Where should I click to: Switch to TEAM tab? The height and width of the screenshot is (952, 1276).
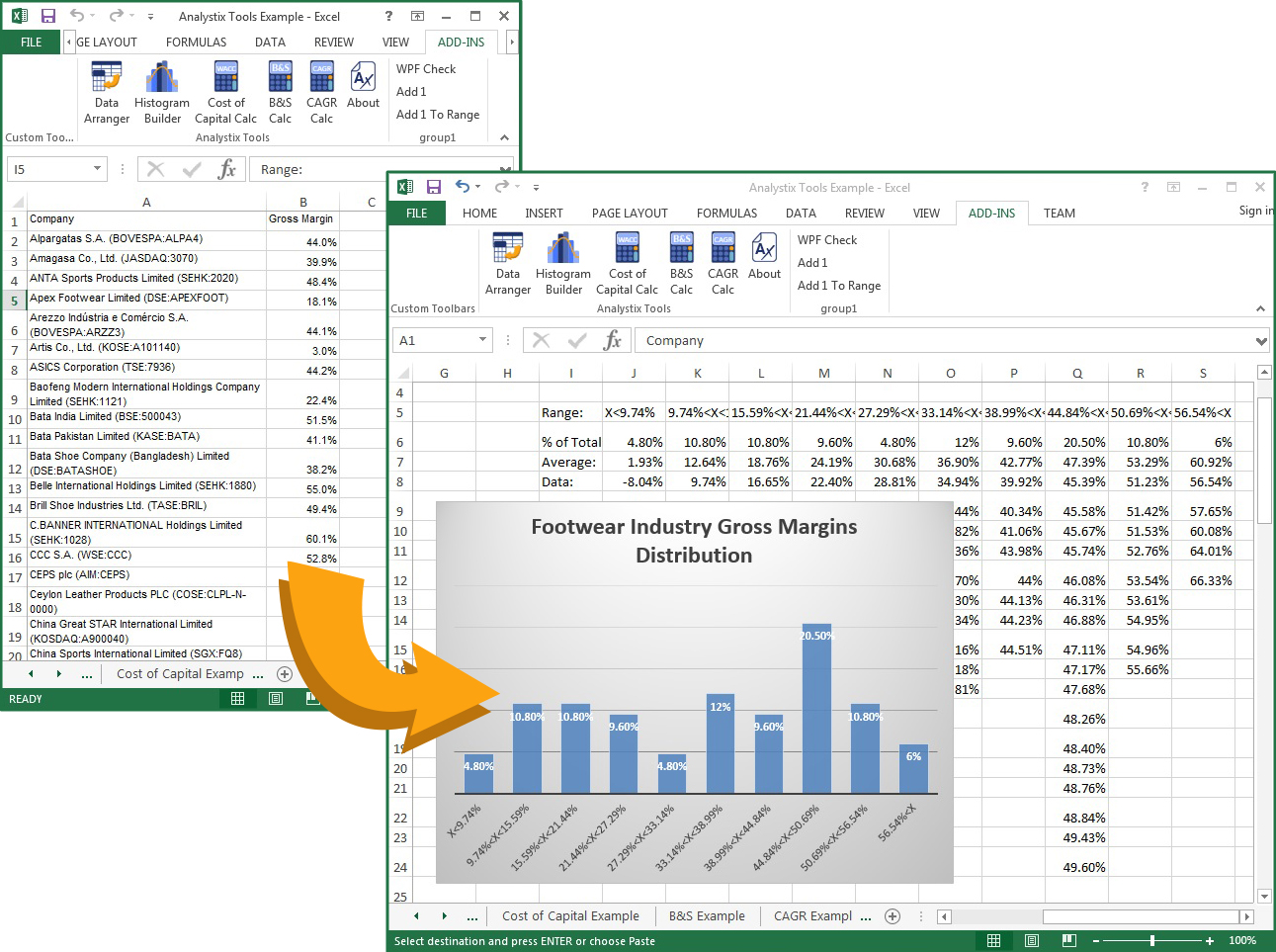[1060, 213]
